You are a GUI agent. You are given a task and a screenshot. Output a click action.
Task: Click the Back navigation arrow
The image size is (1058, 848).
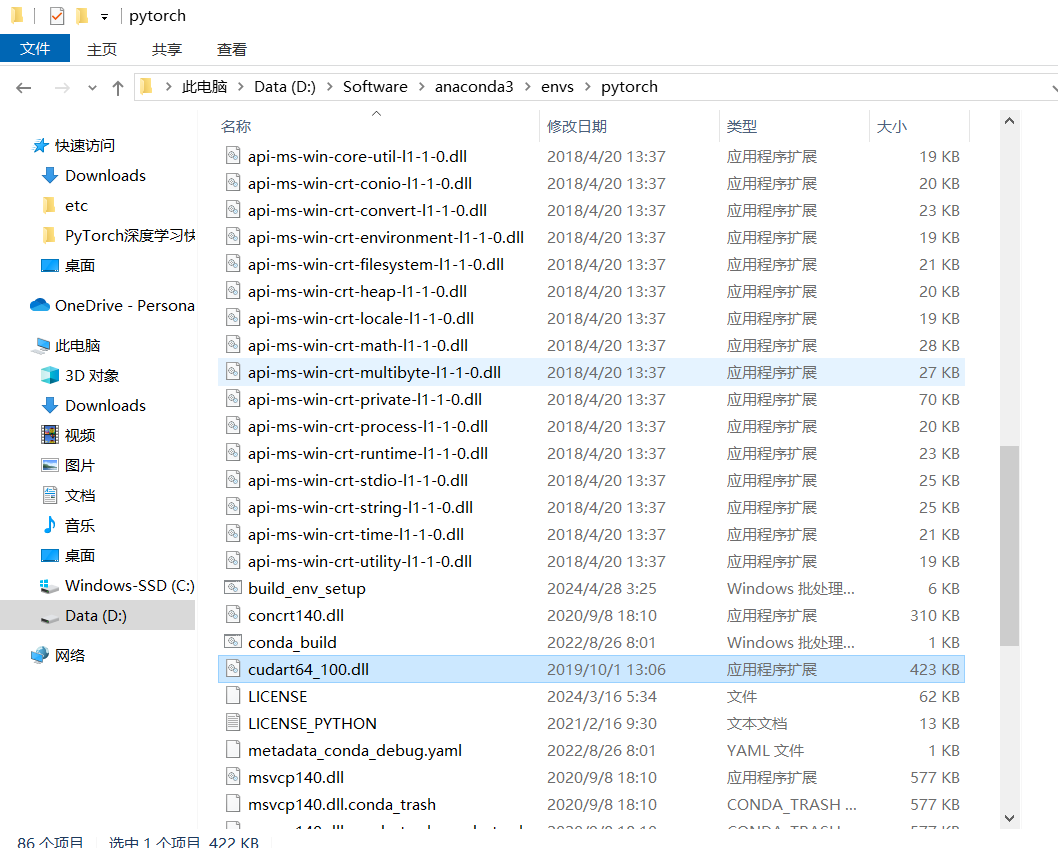[24, 88]
